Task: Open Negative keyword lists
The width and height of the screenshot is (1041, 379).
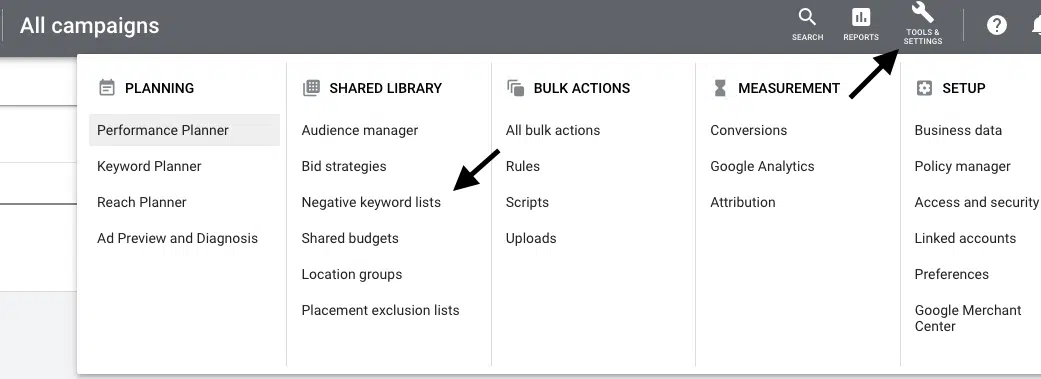Action: (x=371, y=202)
